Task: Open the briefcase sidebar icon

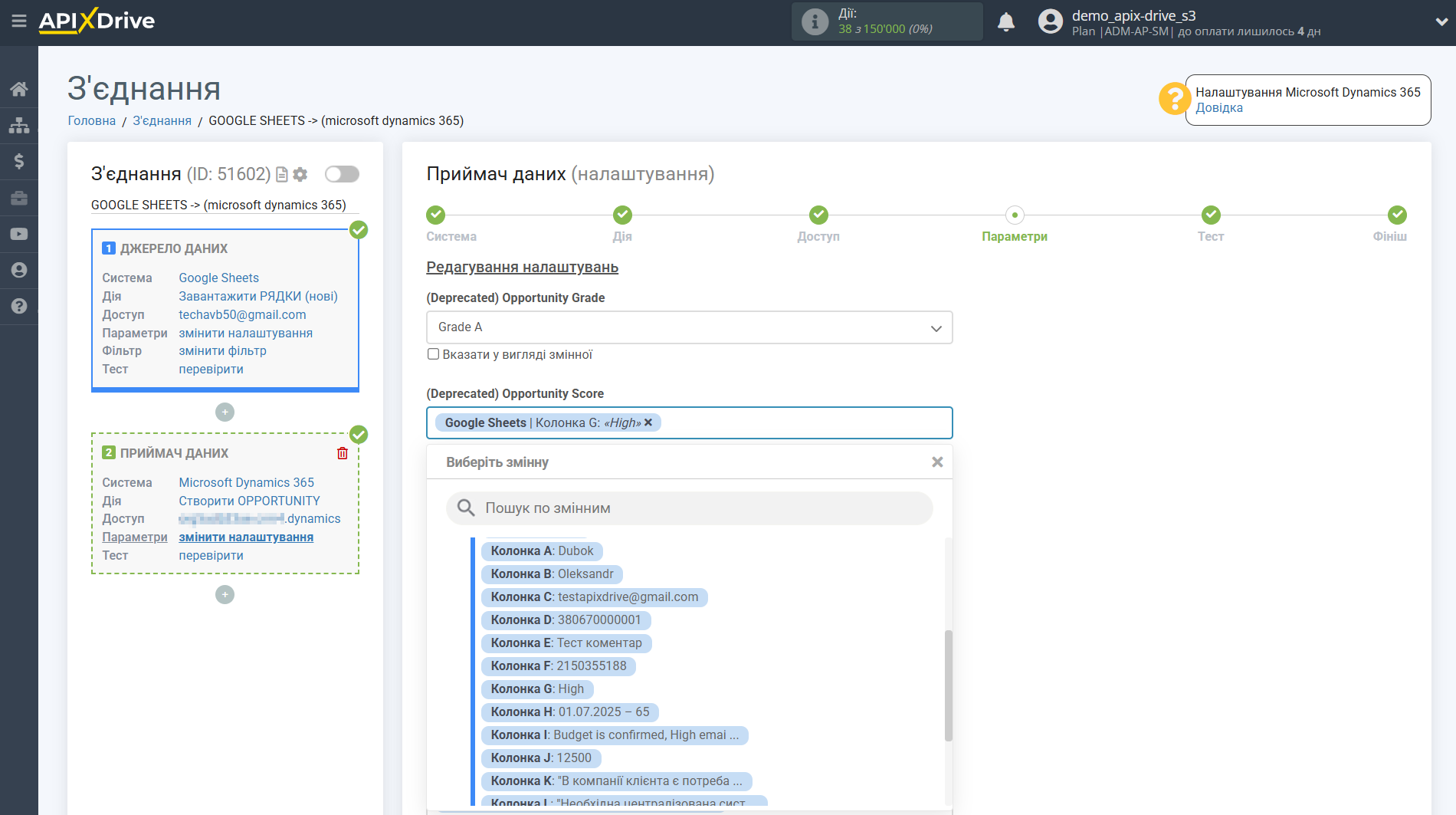Action: coord(19,198)
